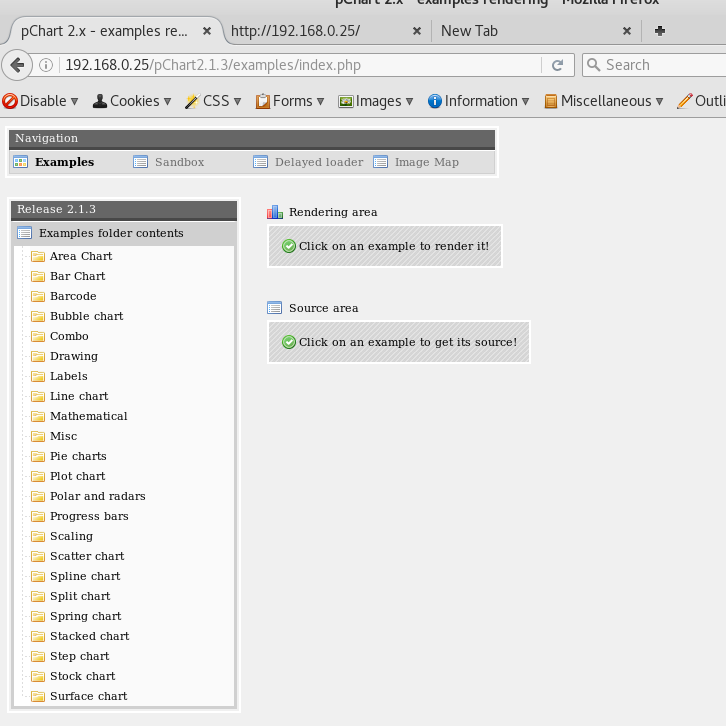Open the Outline toolbar menu

pos(701,101)
